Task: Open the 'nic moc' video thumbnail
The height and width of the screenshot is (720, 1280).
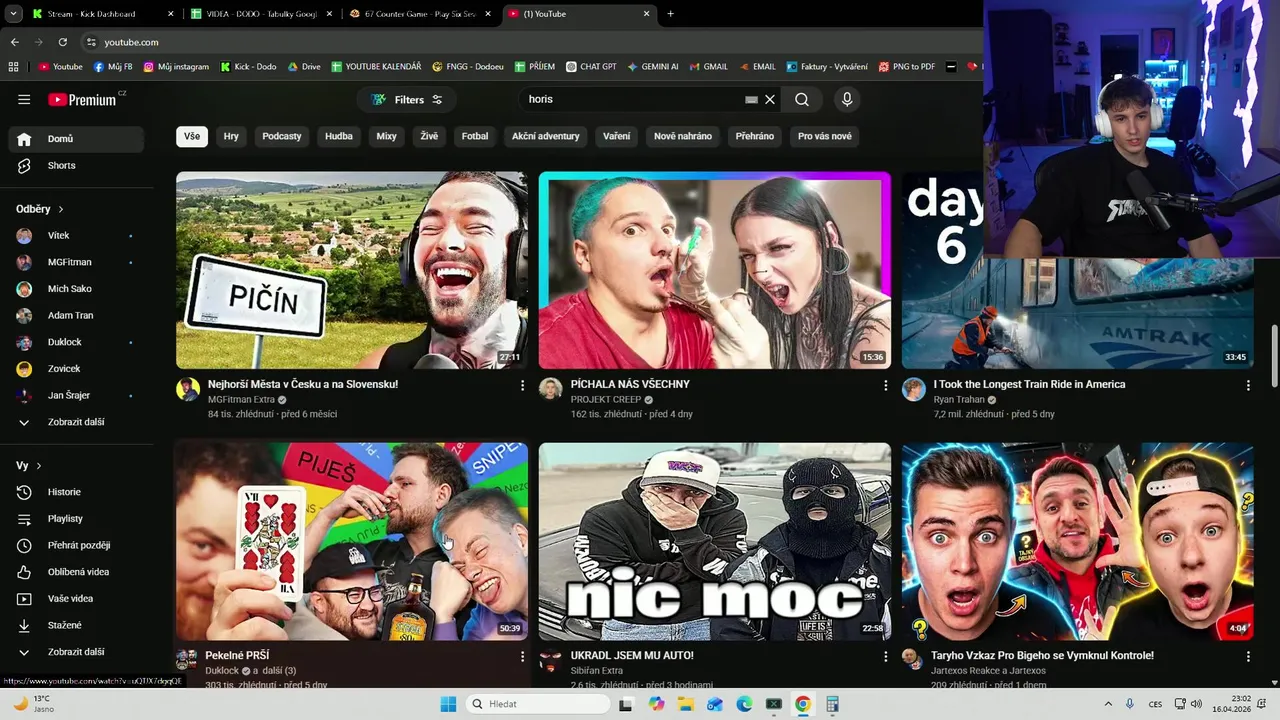Action: pyautogui.click(x=715, y=541)
